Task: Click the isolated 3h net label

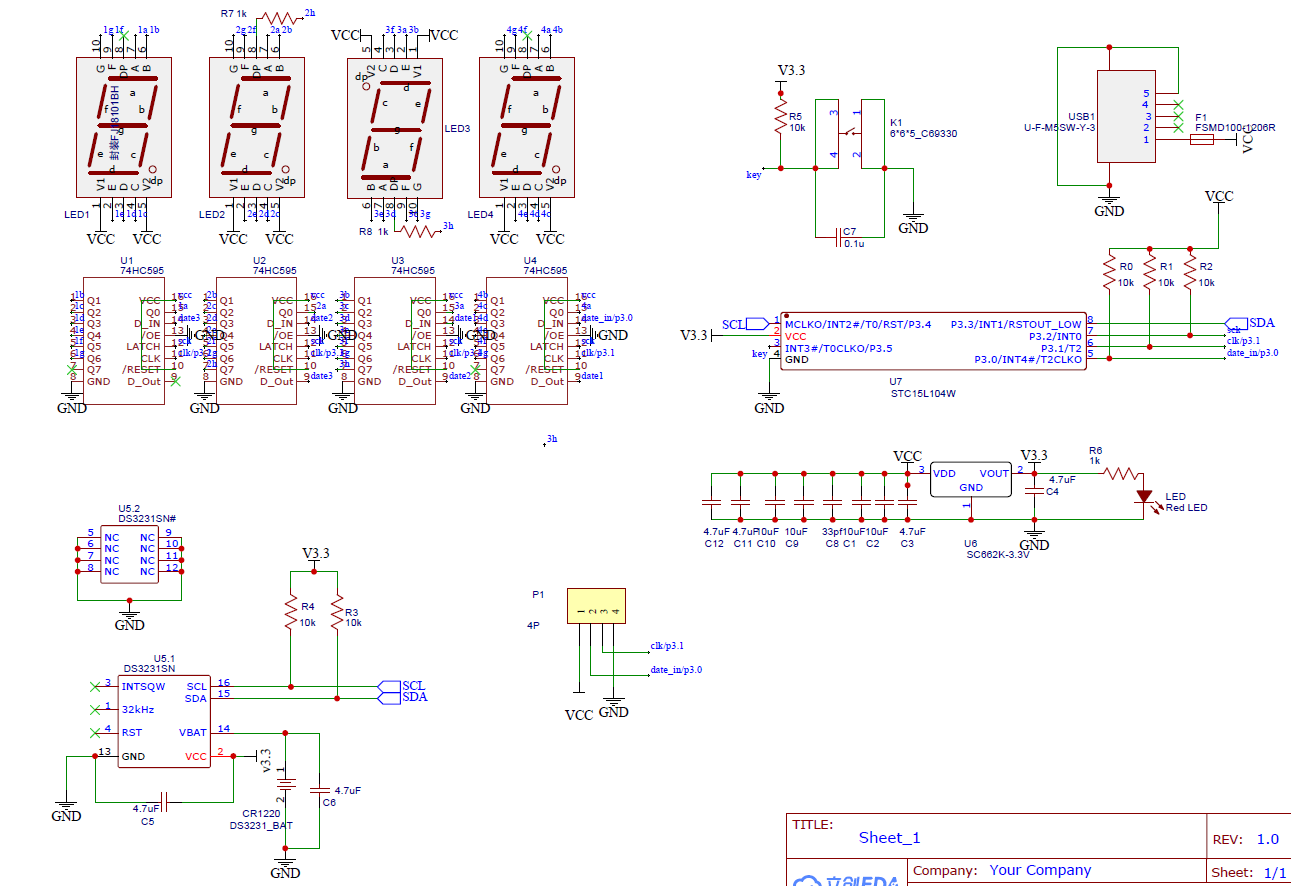Action: tap(551, 439)
